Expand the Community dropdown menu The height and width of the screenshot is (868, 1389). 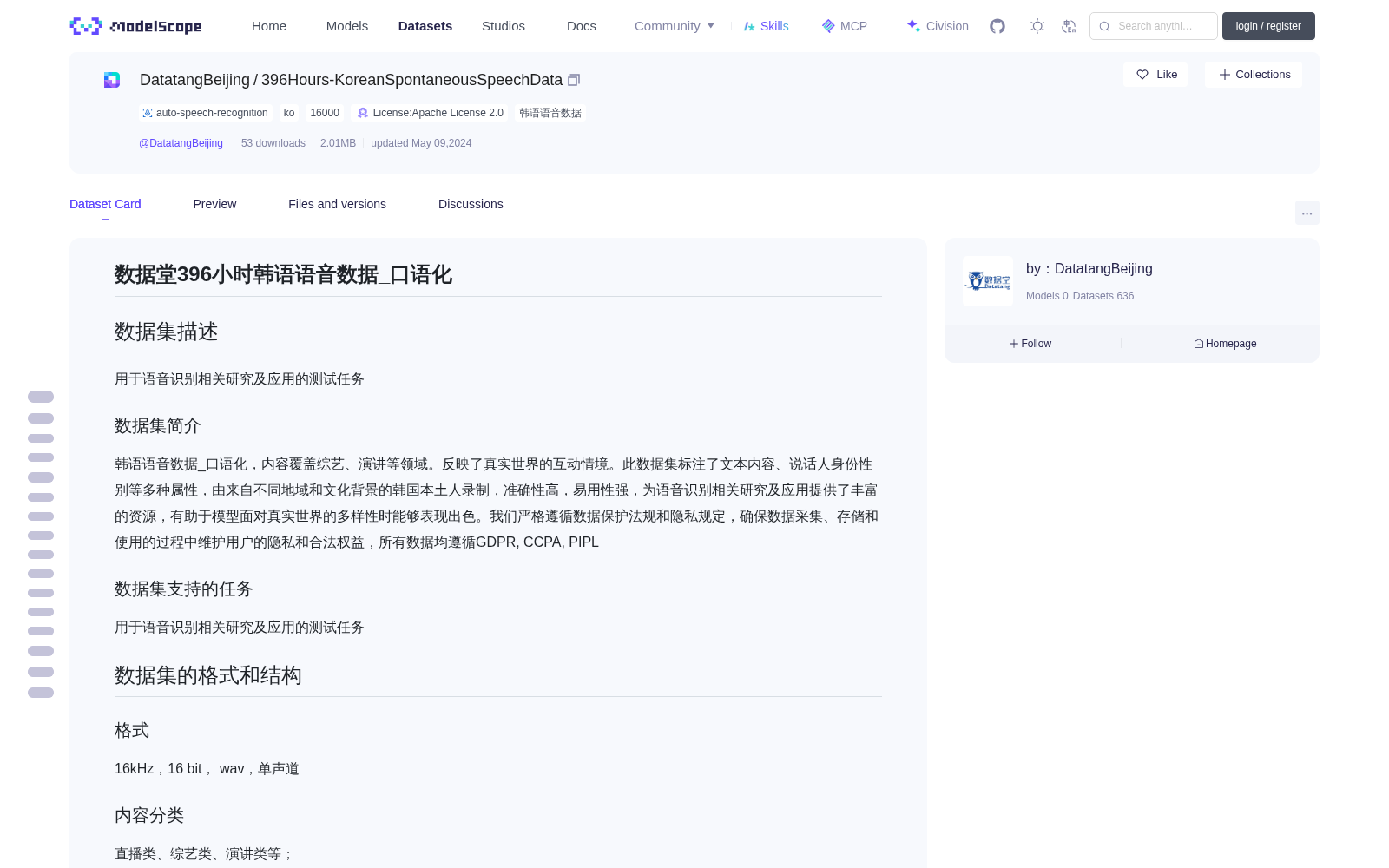click(675, 26)
